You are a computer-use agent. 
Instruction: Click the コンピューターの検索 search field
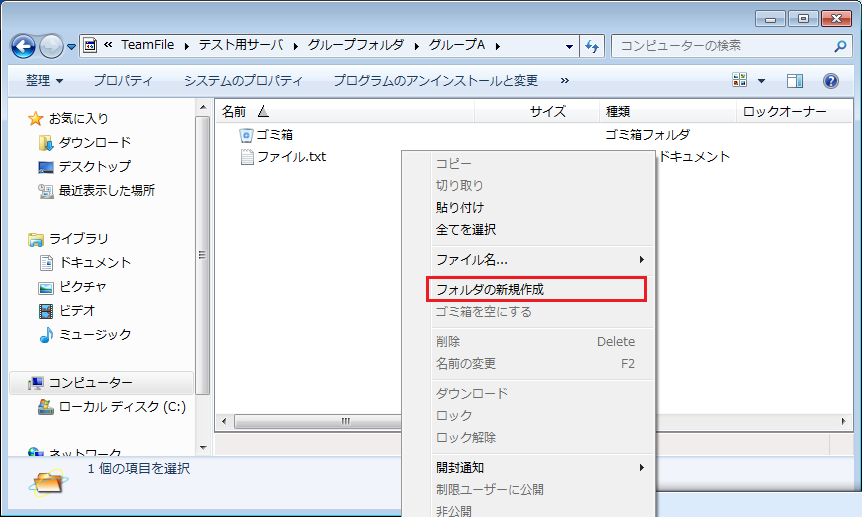click(x=720, y=46)
